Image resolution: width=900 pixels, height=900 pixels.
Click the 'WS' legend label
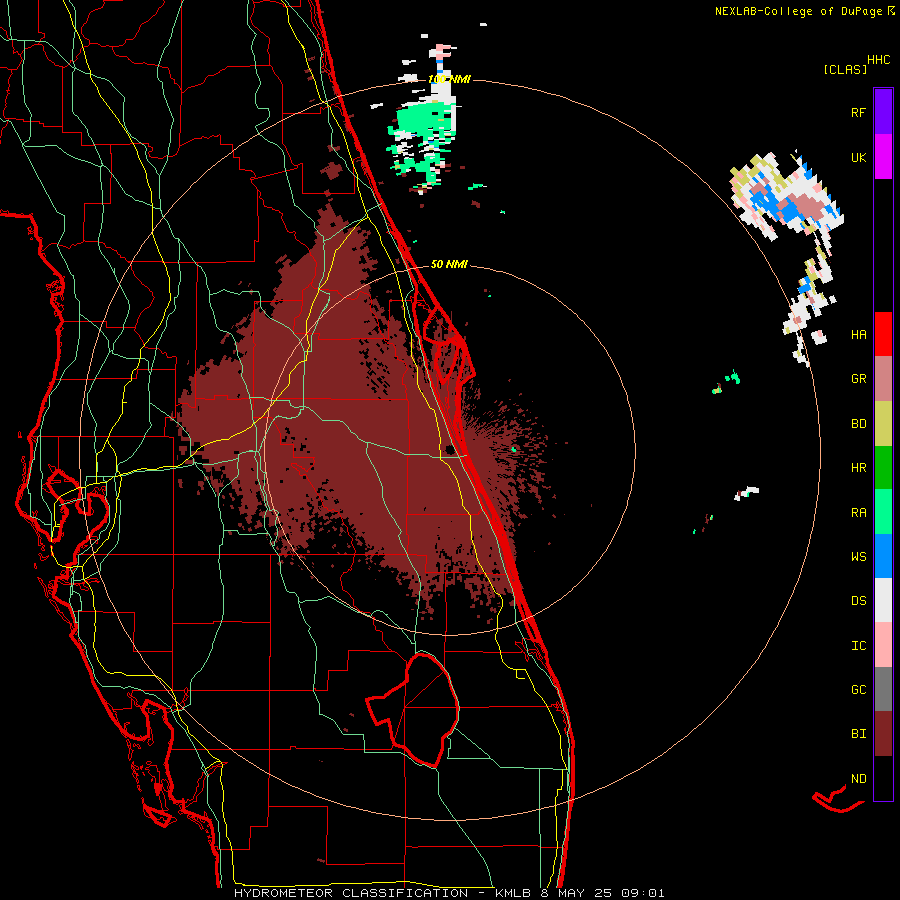pyautogui.click(x=858, y=557)
